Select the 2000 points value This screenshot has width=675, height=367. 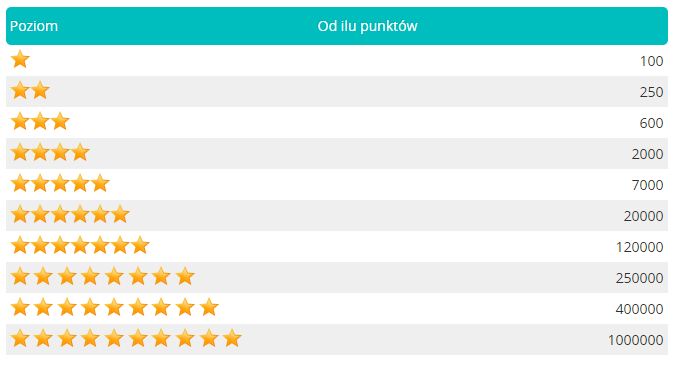tap(647, 154)
